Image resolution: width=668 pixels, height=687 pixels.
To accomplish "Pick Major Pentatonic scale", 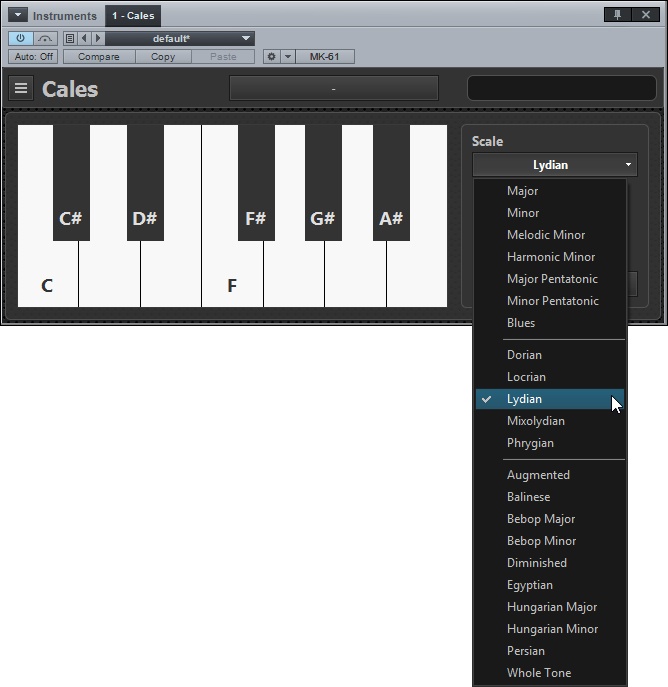I will coord(550,279).
